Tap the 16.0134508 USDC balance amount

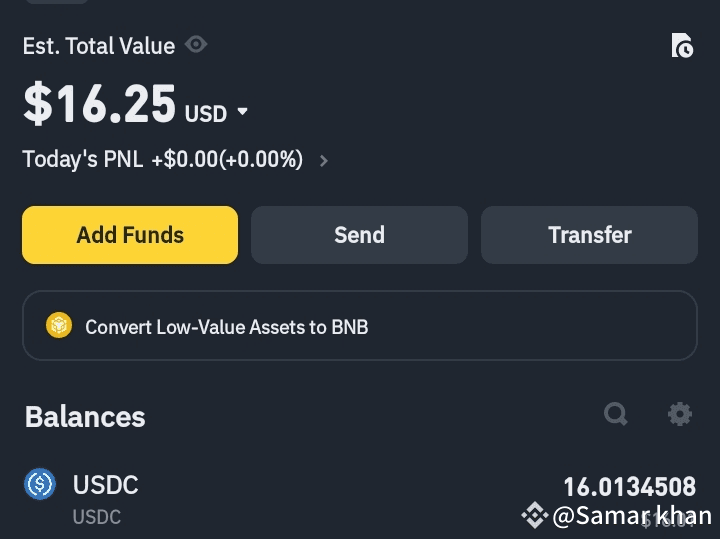[x=629, y=487]
